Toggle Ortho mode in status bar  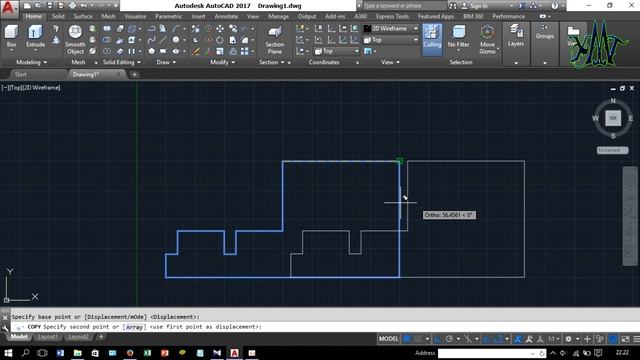(x=438, y=339)
